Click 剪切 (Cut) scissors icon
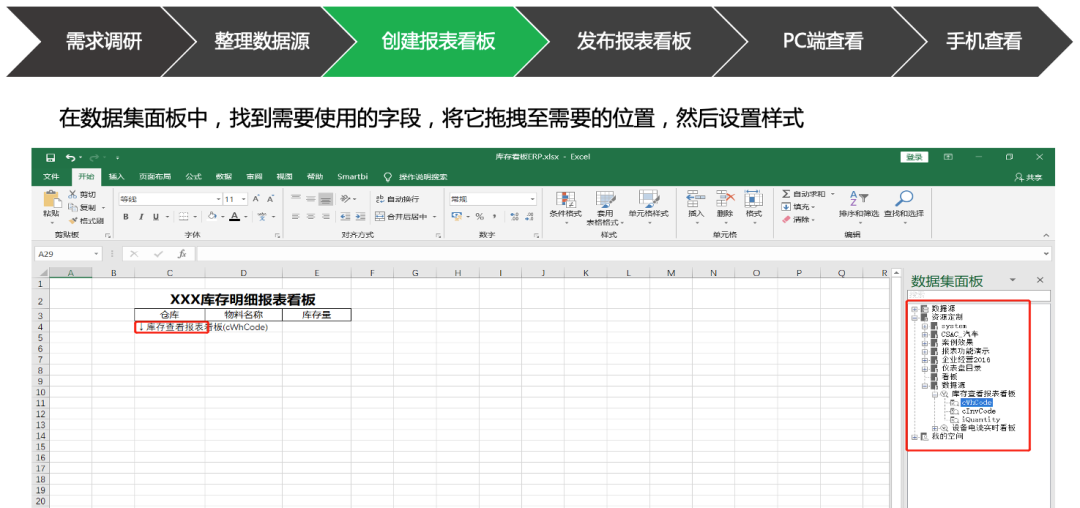 tap(73, 195)
